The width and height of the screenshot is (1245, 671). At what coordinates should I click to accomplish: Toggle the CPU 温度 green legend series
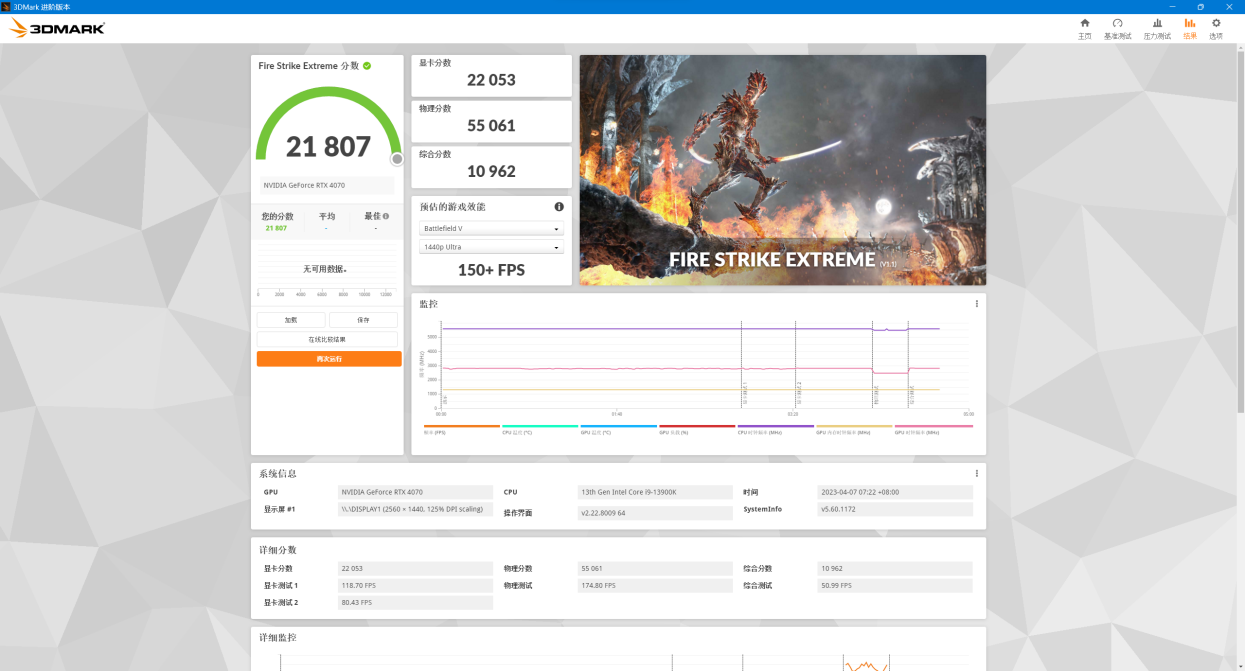(539, 429)
